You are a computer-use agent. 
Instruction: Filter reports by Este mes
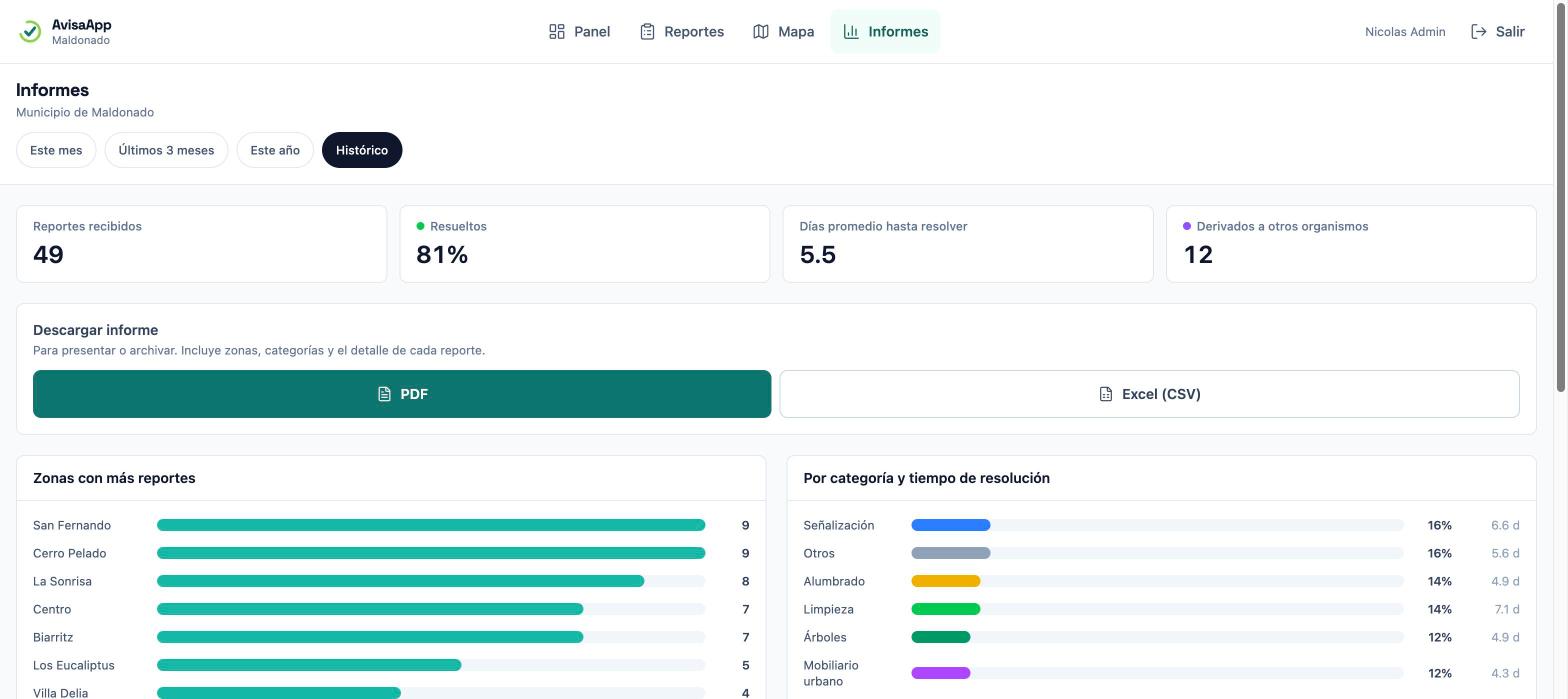(56, 150)
